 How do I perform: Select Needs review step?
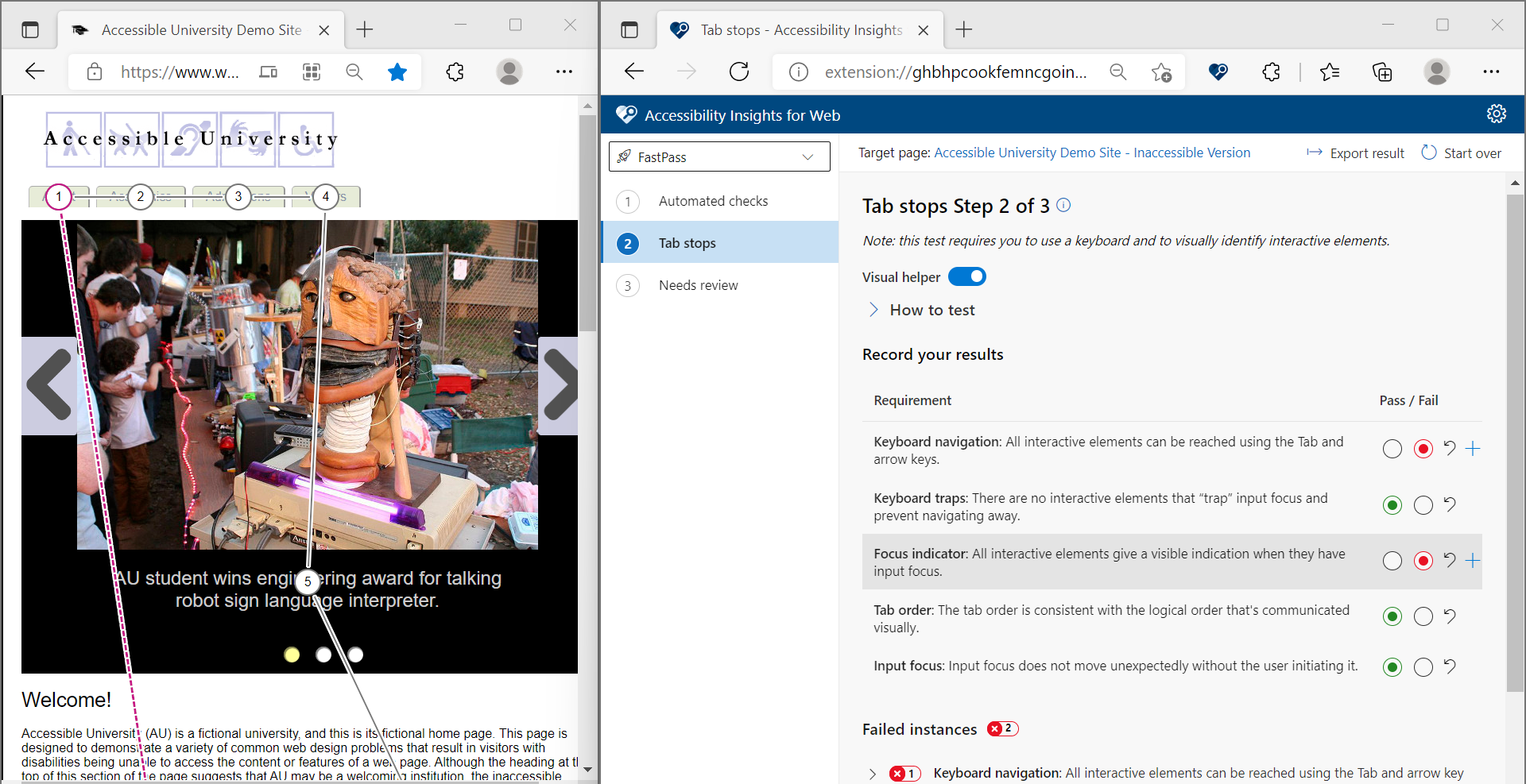720,285
